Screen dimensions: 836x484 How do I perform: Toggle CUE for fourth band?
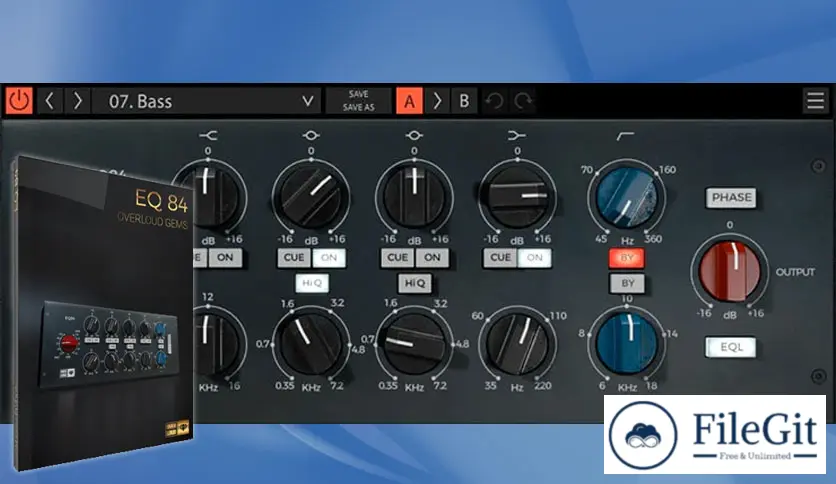pyautogui.click(x=500, y=257)
